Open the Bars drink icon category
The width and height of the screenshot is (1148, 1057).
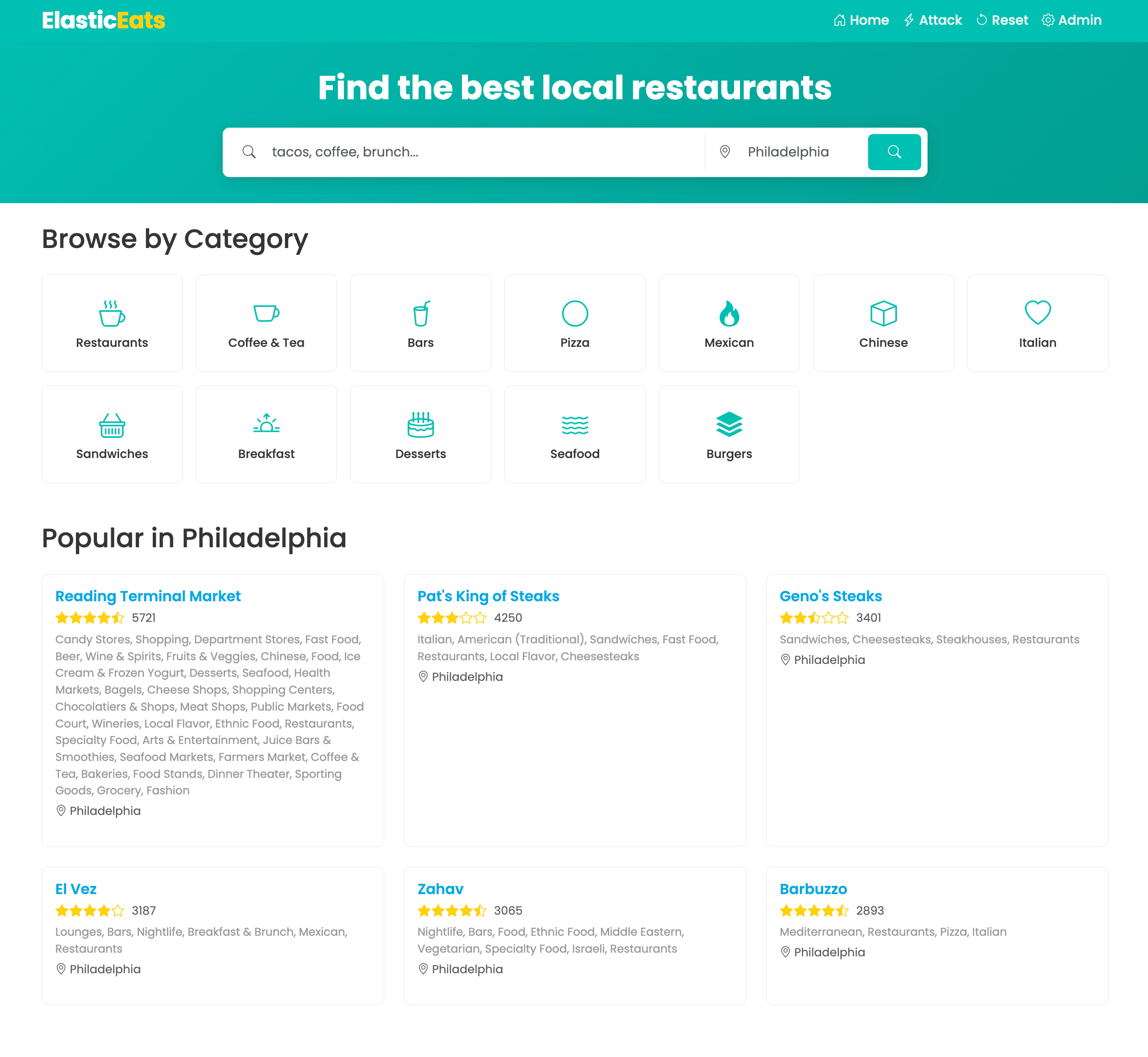(421, 313)
